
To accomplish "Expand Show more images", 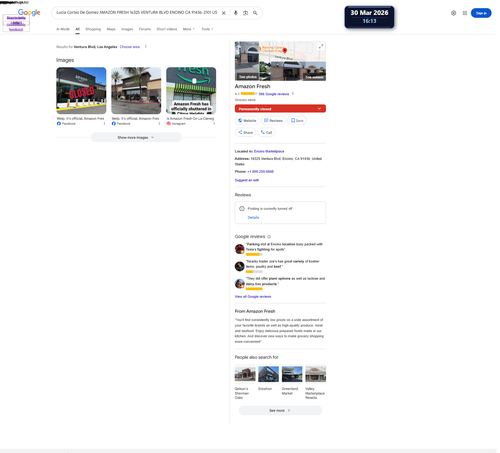I will click(136, 137).
